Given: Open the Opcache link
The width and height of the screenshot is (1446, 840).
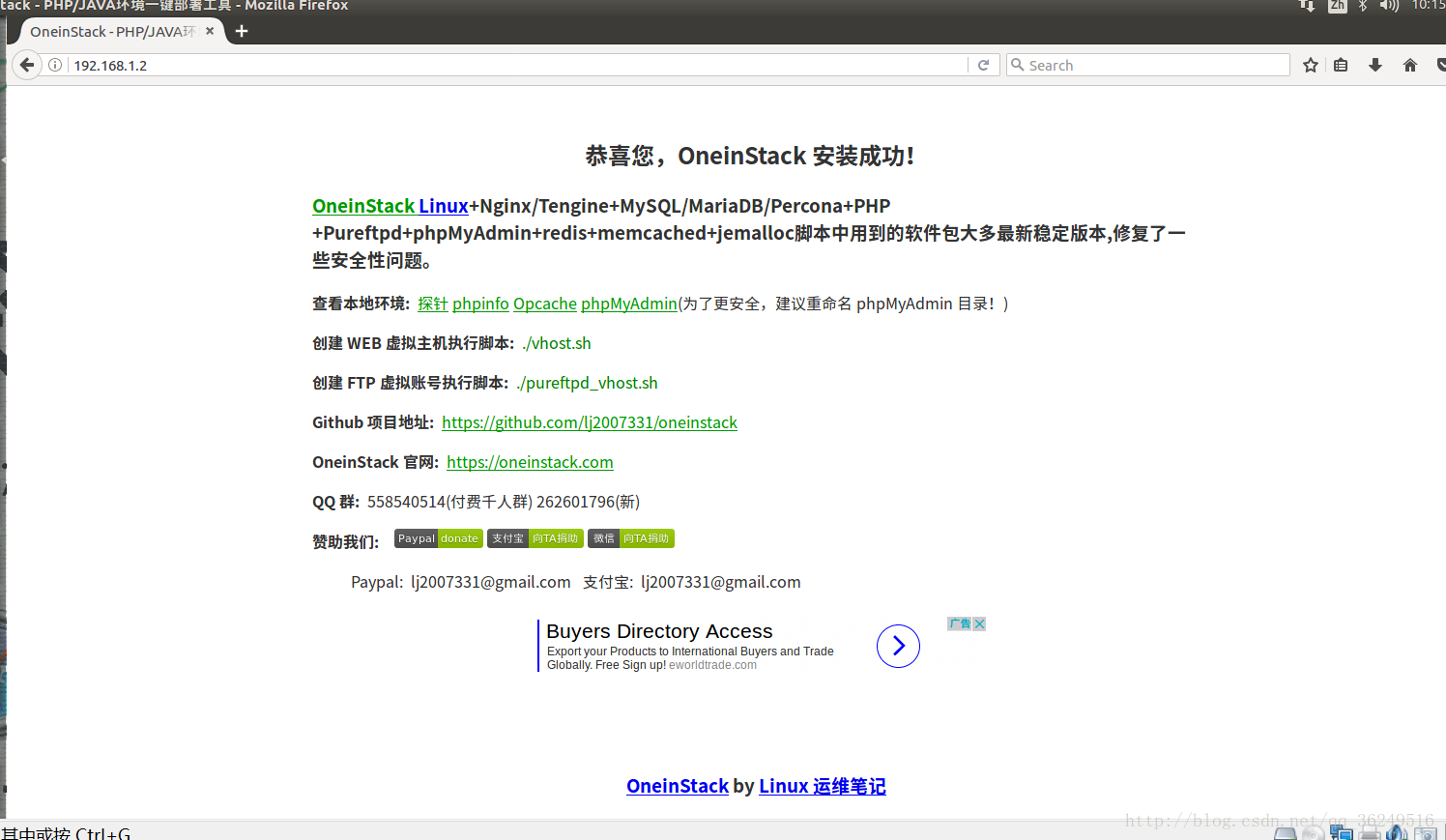Looking at the screenshot, I should pos(544,304).
